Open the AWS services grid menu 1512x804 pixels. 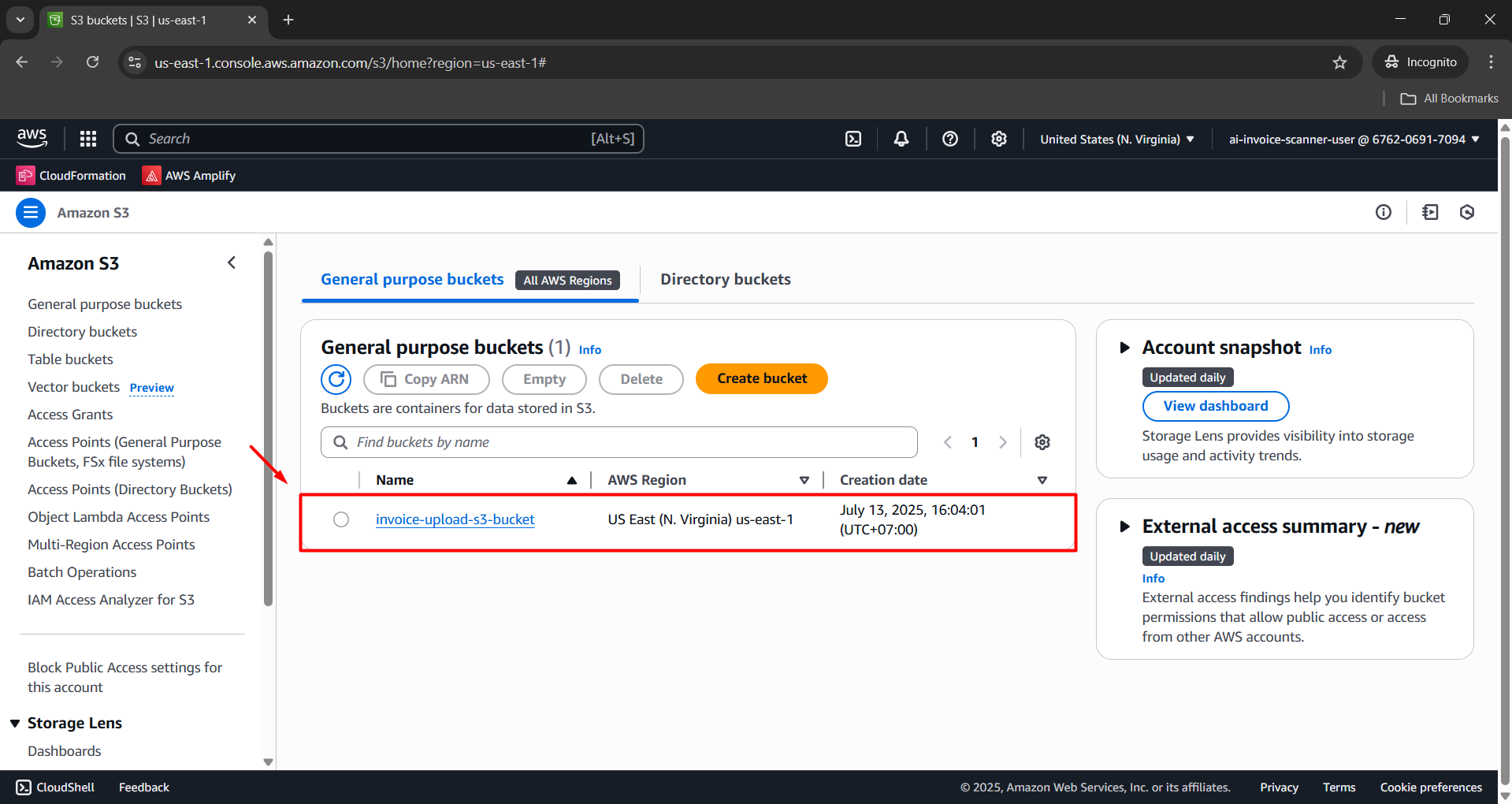(x=87, y=138)
